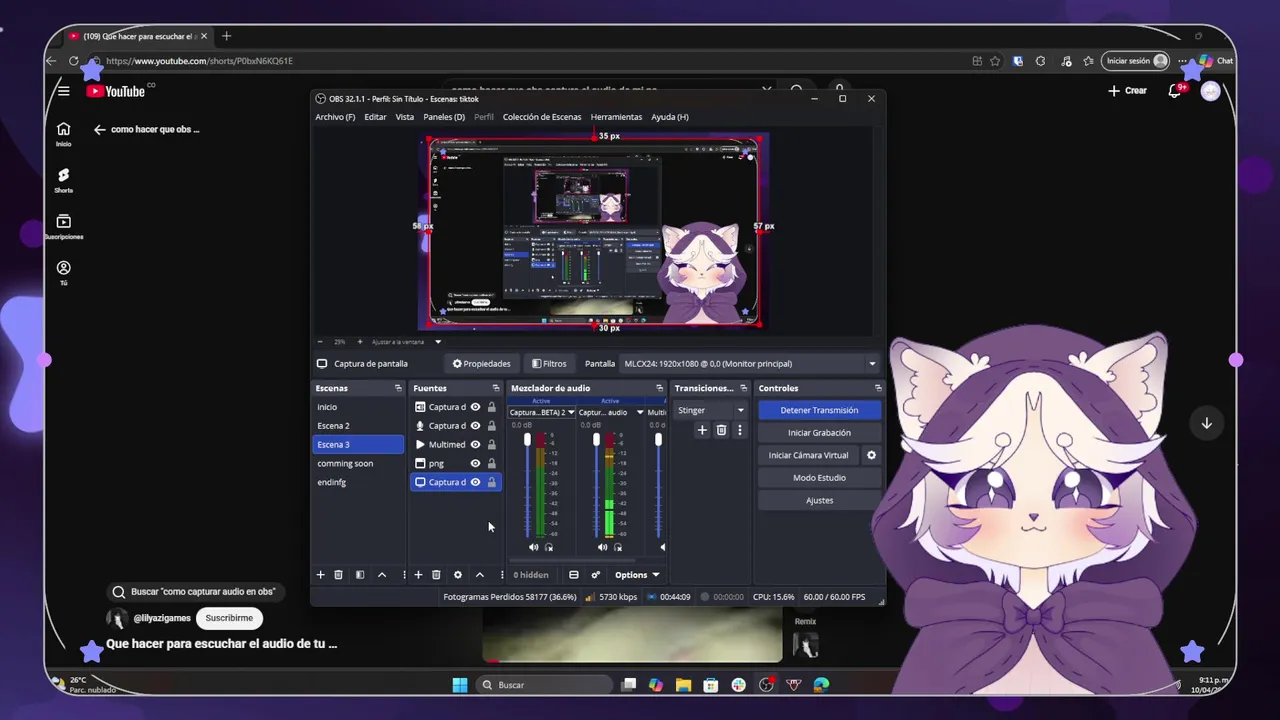Go to YouTube Inicio in sidebar
The image size is (1280, 720).
tap(63, 134)
